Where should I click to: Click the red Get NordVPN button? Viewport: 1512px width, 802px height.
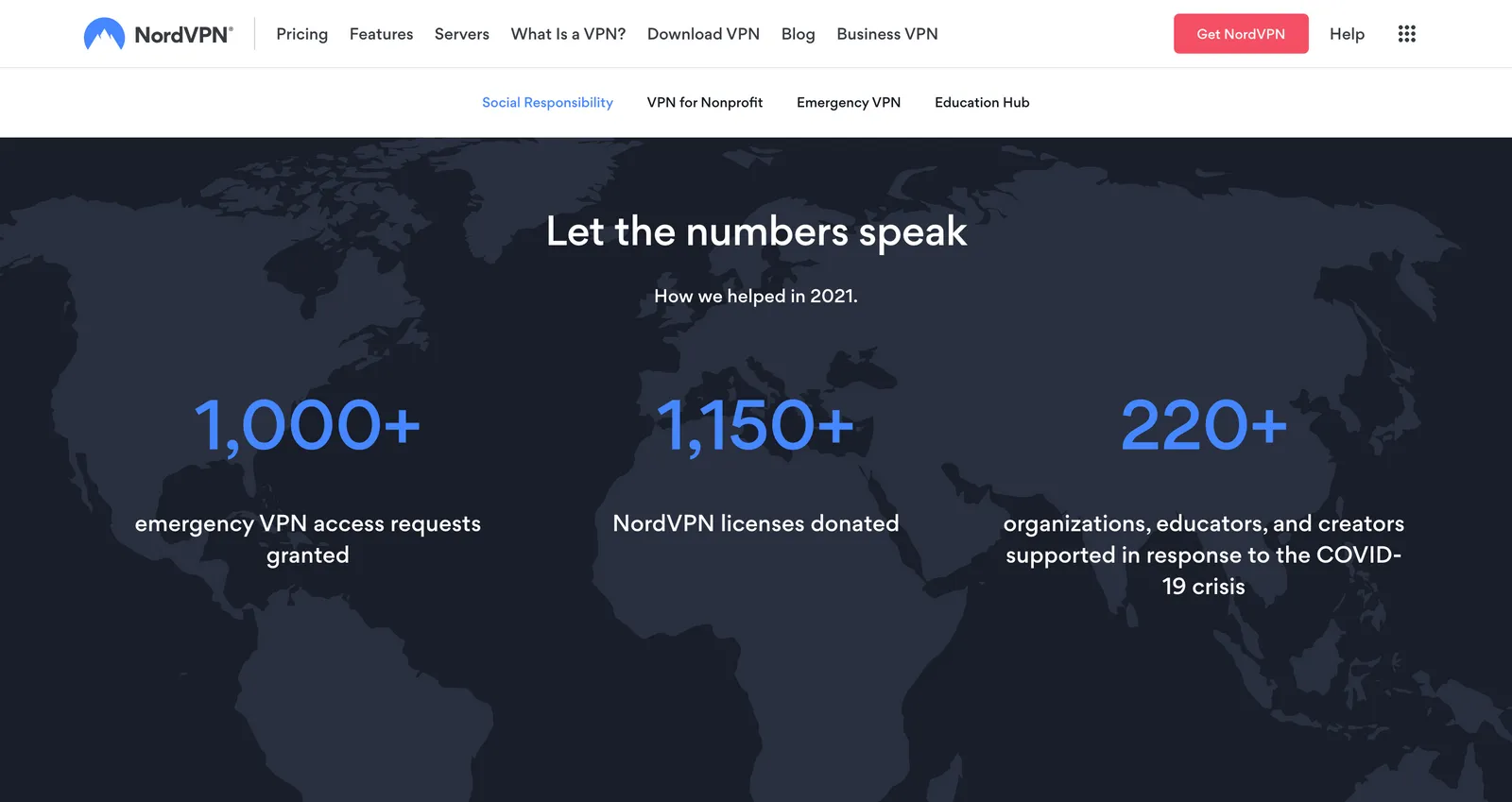point(1241,34)
